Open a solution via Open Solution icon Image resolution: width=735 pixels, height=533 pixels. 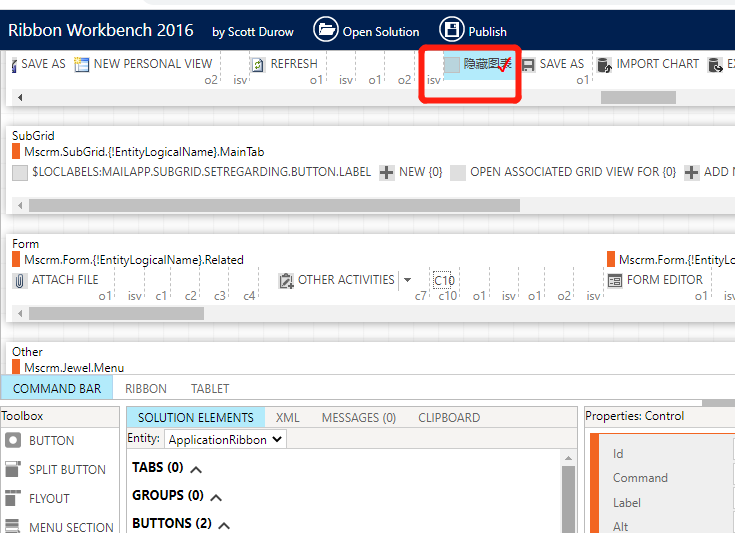pos(326,30)
